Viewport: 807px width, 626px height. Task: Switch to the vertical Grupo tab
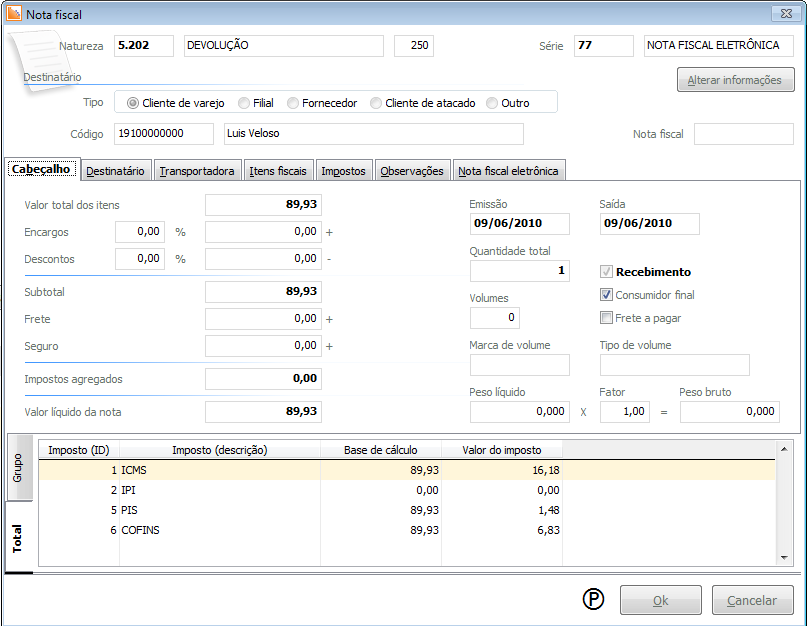[x=18, y=468]
